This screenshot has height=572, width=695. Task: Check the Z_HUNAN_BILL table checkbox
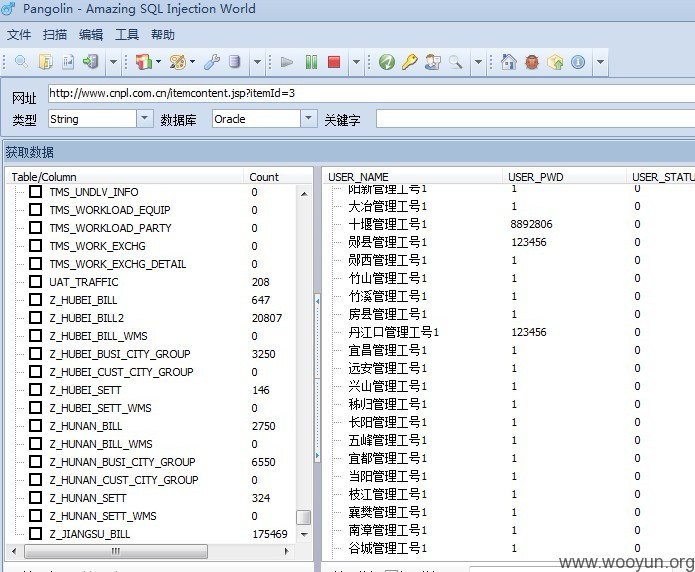(35, 426)
